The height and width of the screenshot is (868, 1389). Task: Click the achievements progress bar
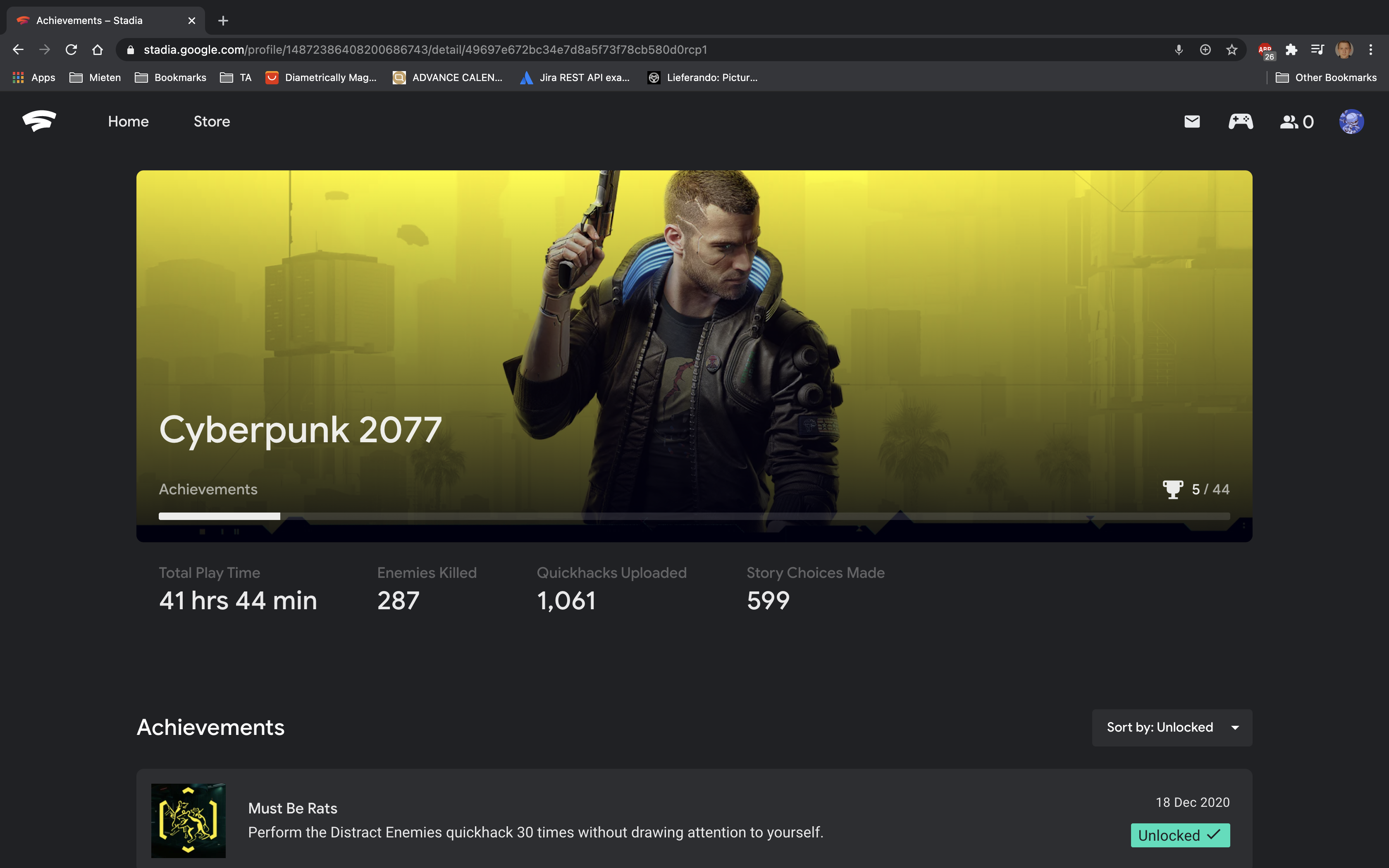tap(694, 516)
